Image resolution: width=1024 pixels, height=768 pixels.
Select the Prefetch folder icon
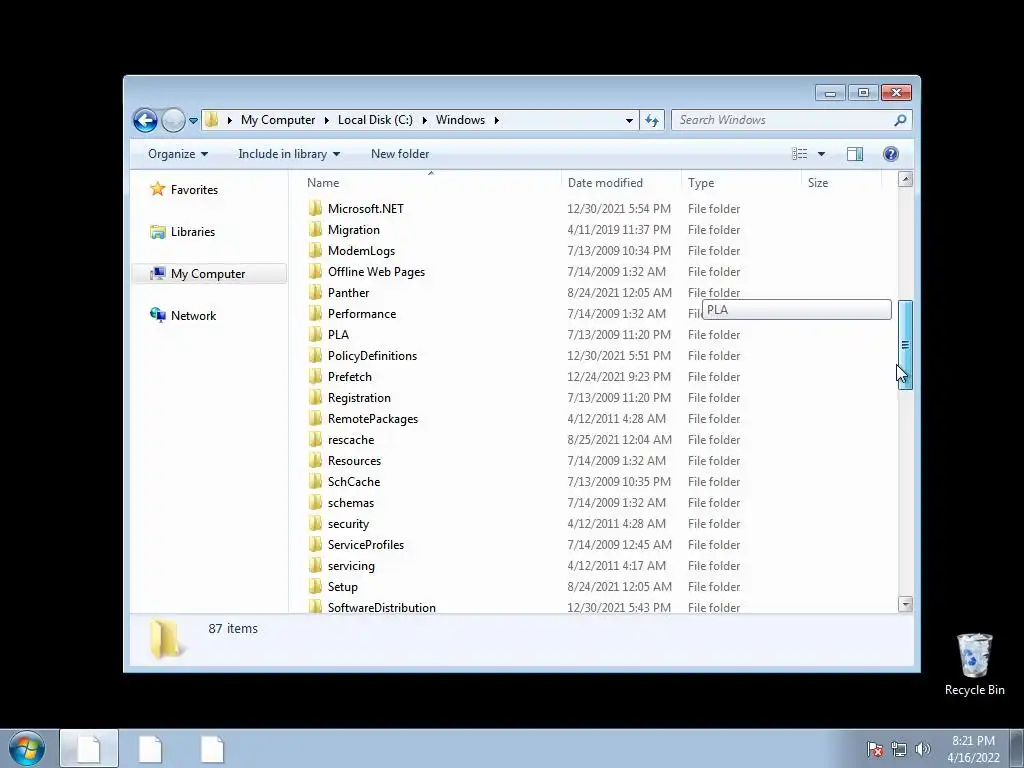point(315,376)
